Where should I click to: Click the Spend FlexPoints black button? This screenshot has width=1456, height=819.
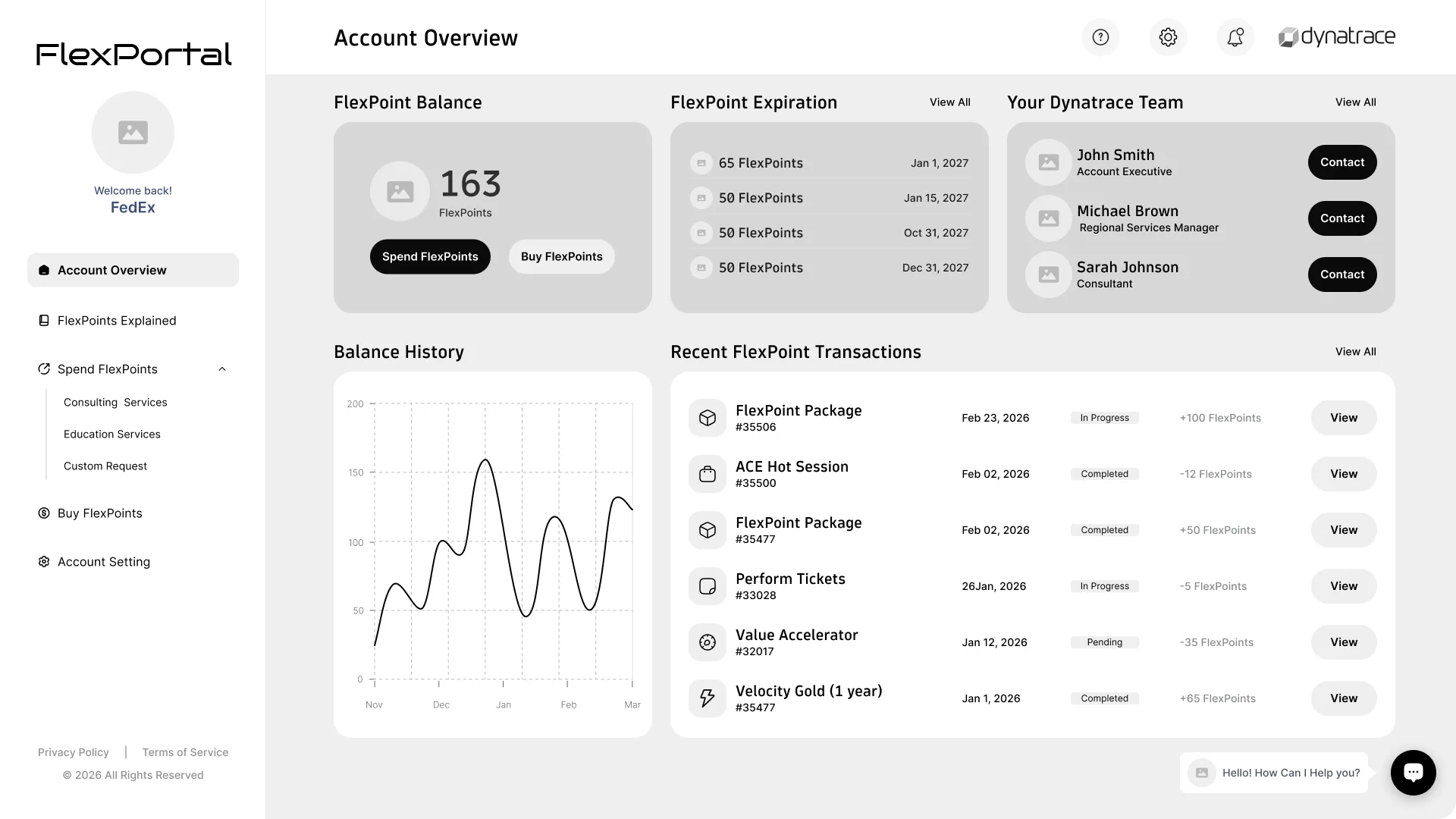[x=430, y=256]
